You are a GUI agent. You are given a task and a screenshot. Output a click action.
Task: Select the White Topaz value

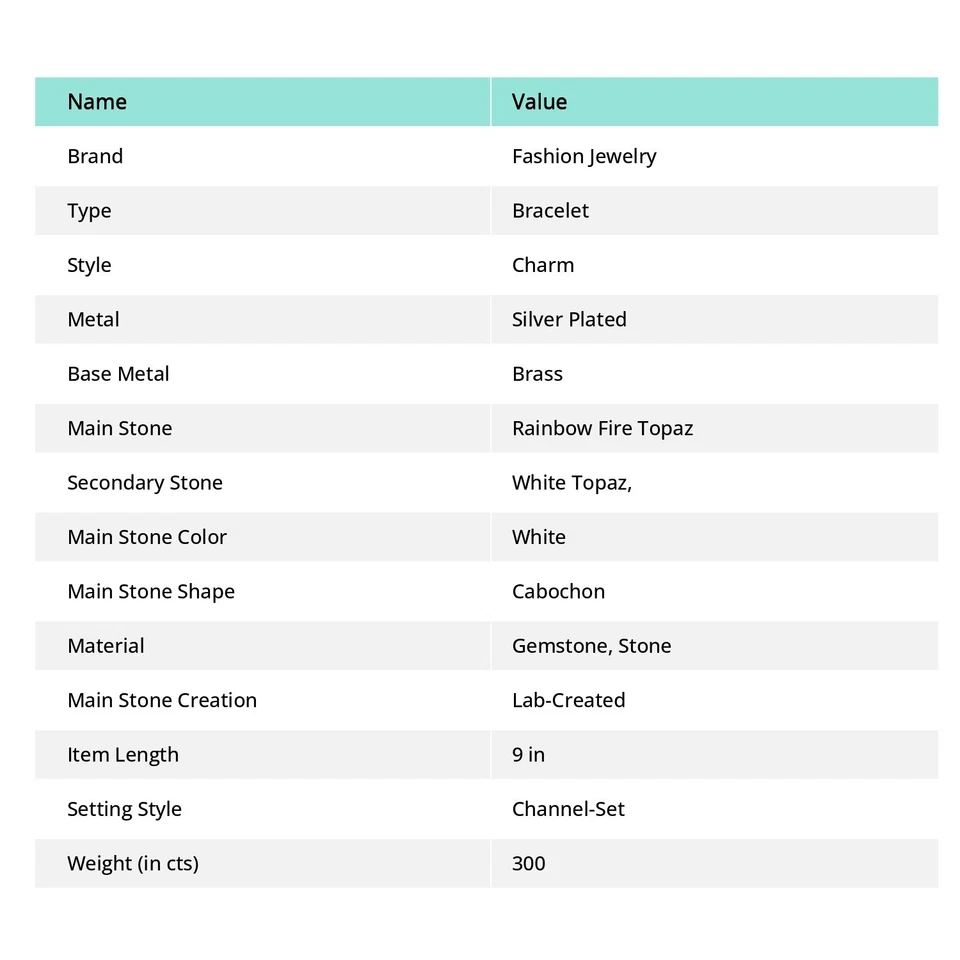pyautogui.click(x=571, y=483)
